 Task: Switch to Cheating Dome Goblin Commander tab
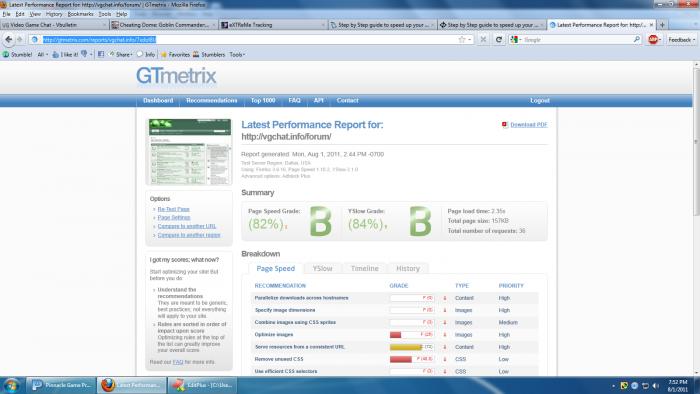click(x=163, y=25)
